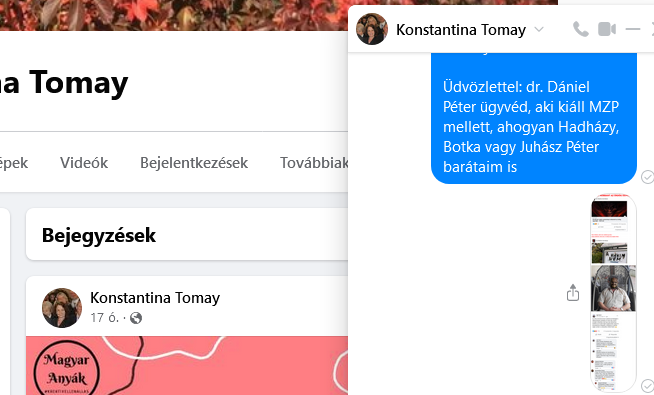This screenshot has width=654, height=395.
Task: Open Konstantina Tomay post author link
Action: pyautogui.click(x=155, y=298)
